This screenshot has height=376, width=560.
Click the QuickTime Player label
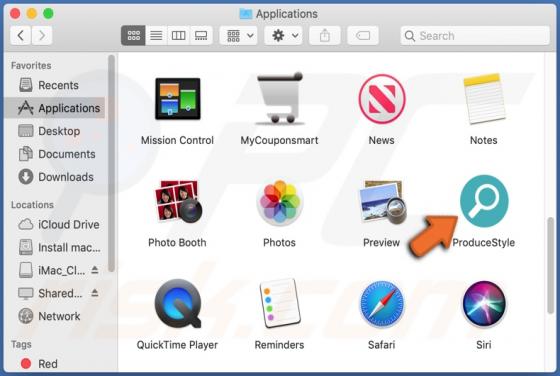tap(177, 345)
